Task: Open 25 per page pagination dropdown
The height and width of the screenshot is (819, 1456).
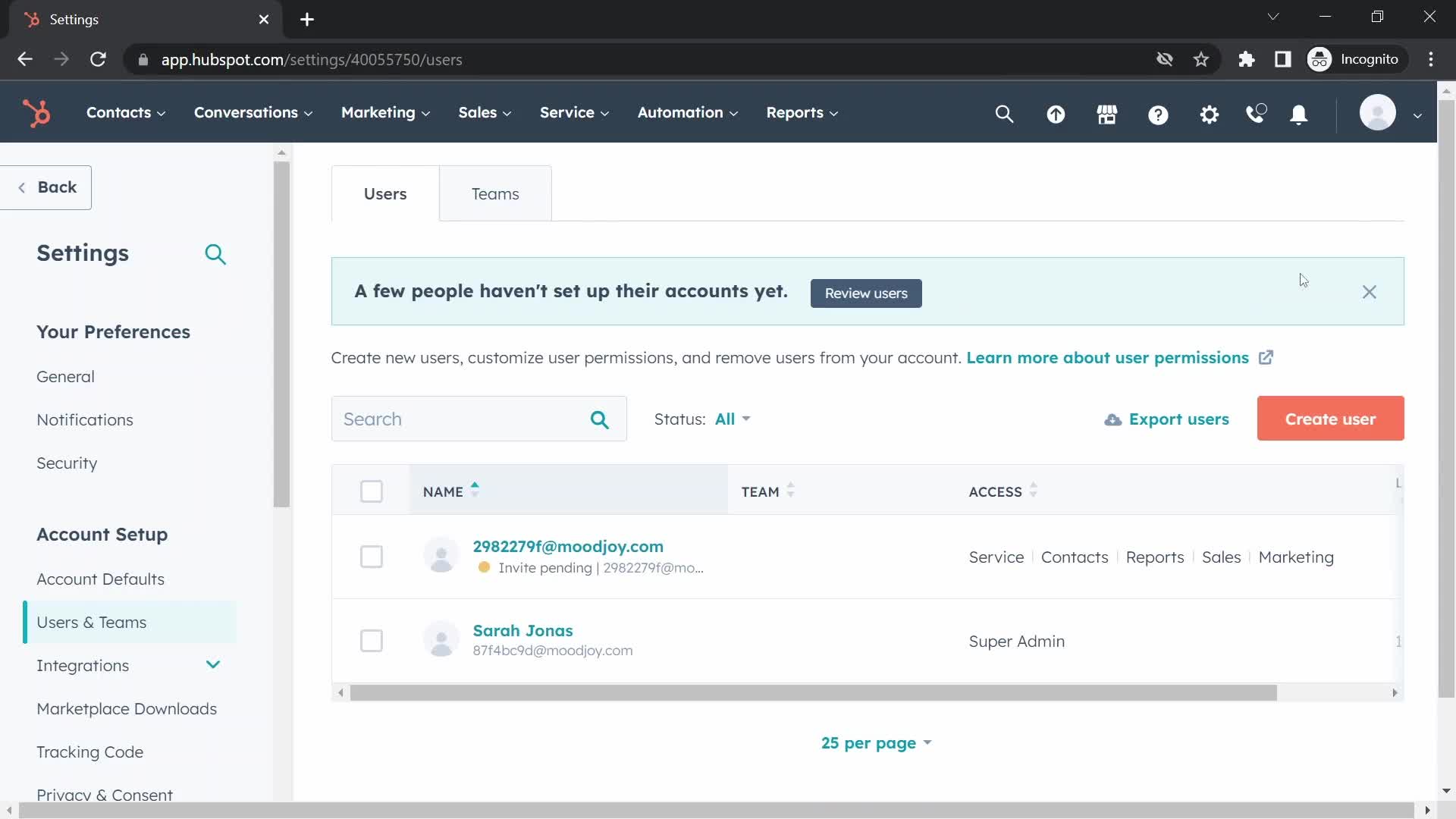Action: click(876, 742)
